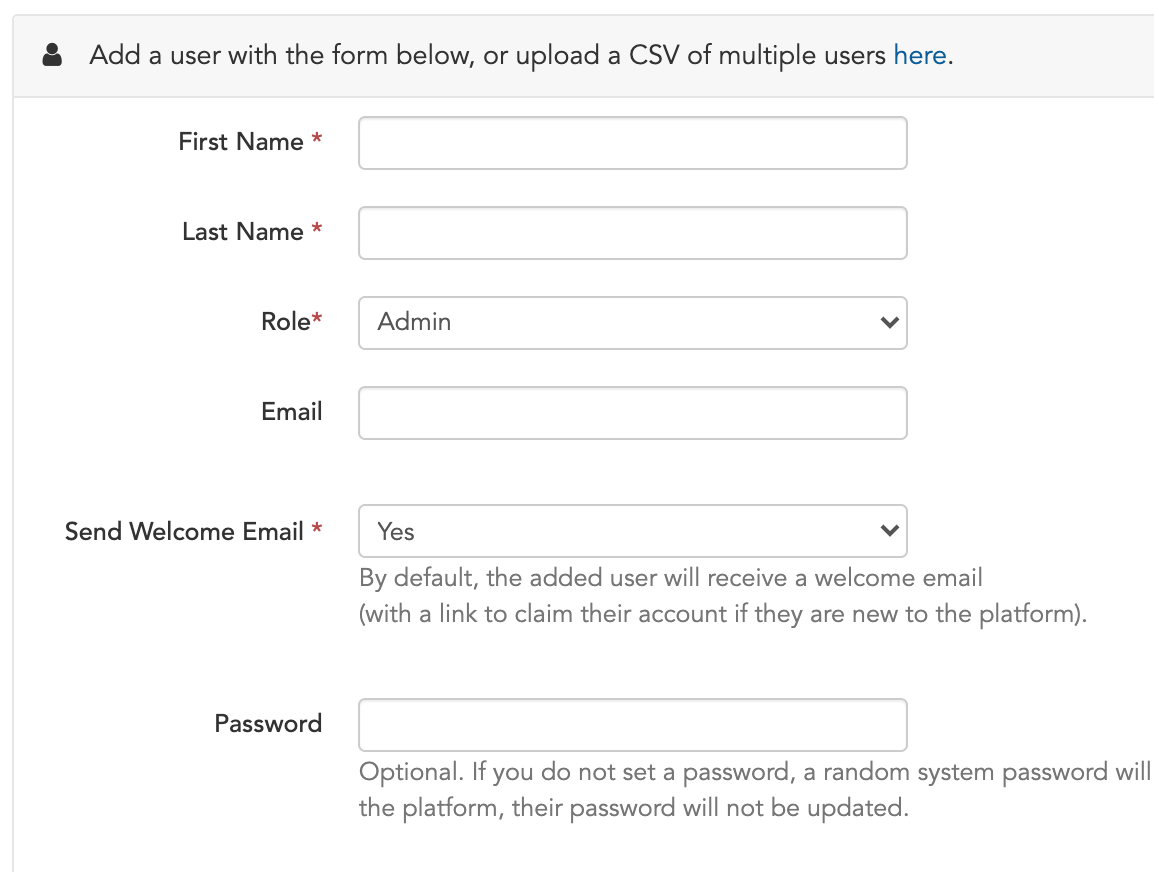The width and height of the screenshot is (1154, 872).
Task: Open the Send Welcome Email dropdown showing Yes
Action: pos(632,531)
